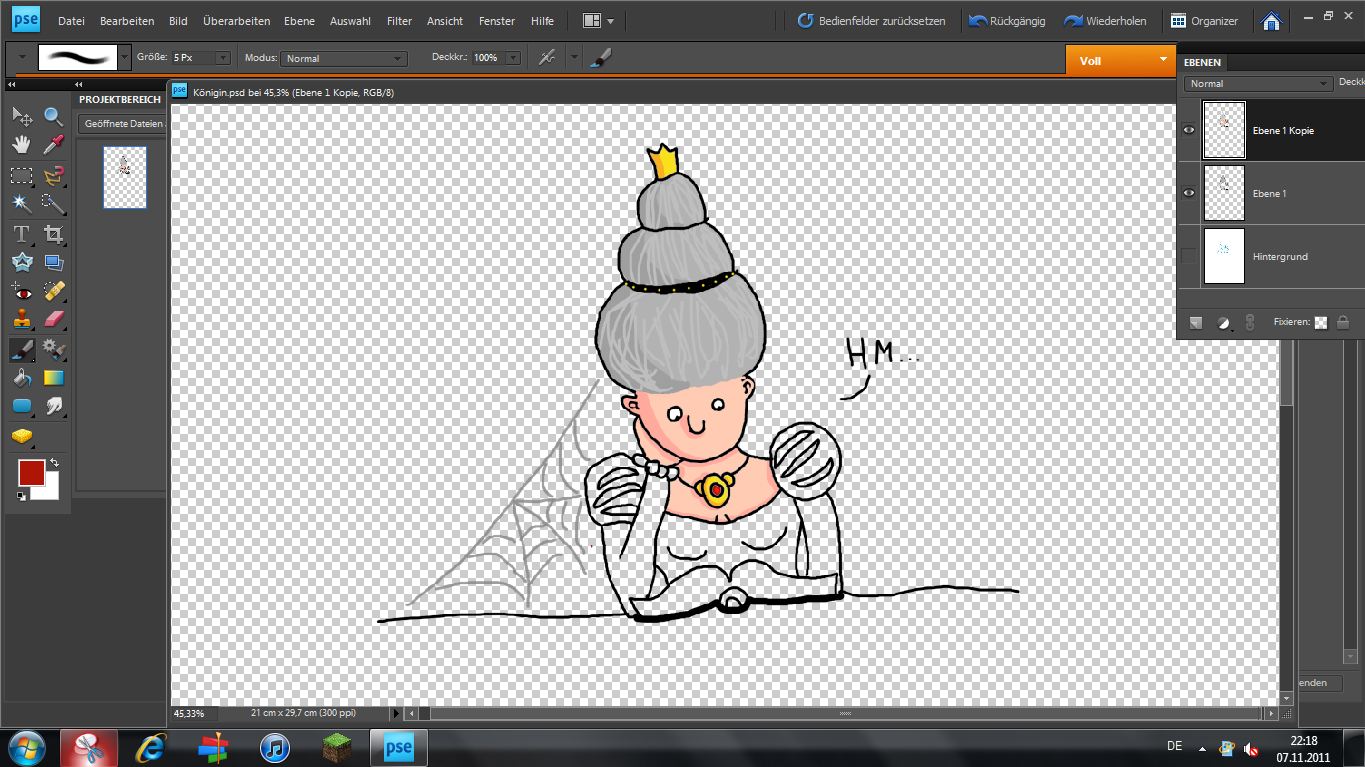Choose the Red Eye Removal tool
Screen dimensions: 1365x767
(x=21, y=292)
